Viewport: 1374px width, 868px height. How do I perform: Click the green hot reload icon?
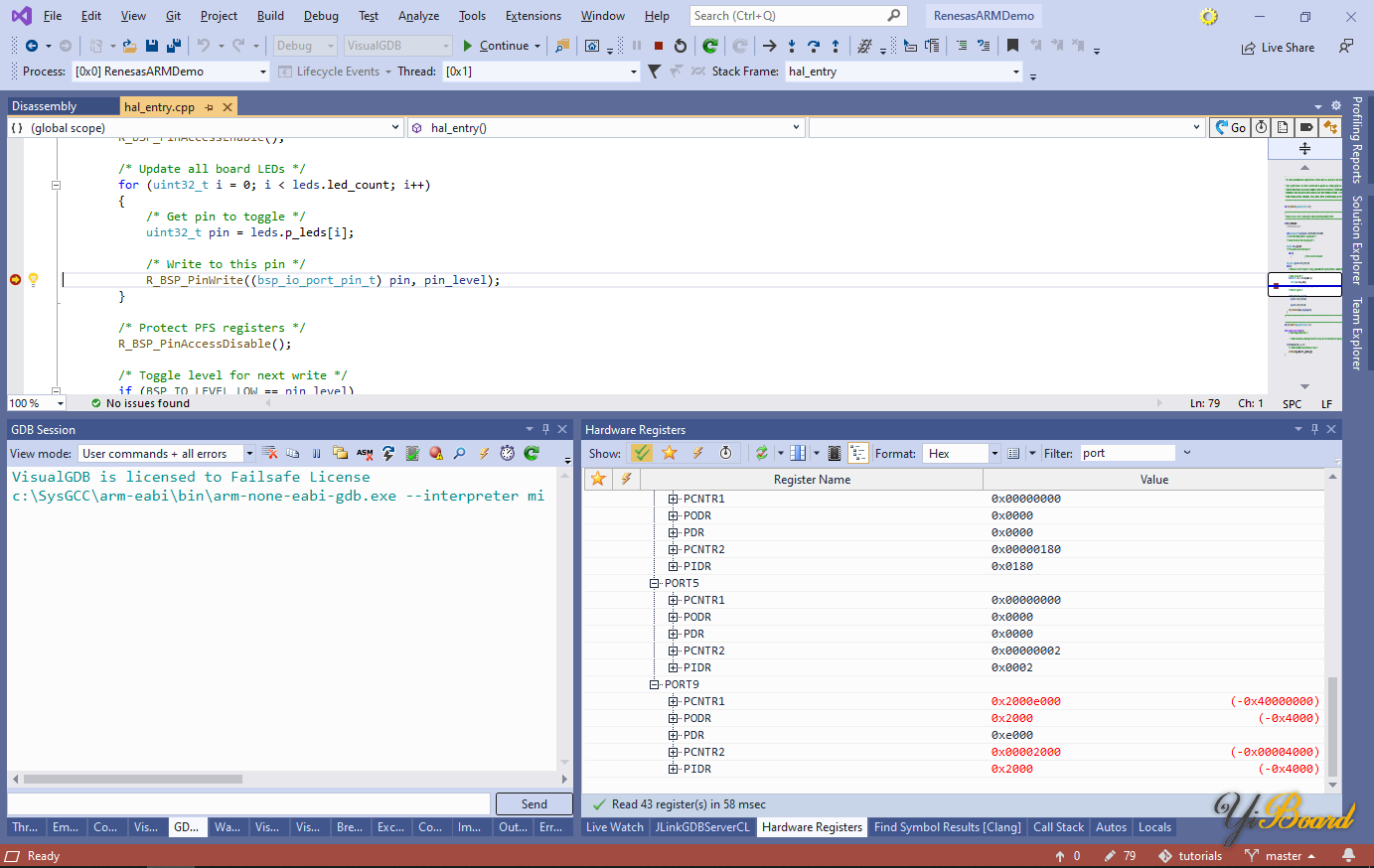(710, 46)
